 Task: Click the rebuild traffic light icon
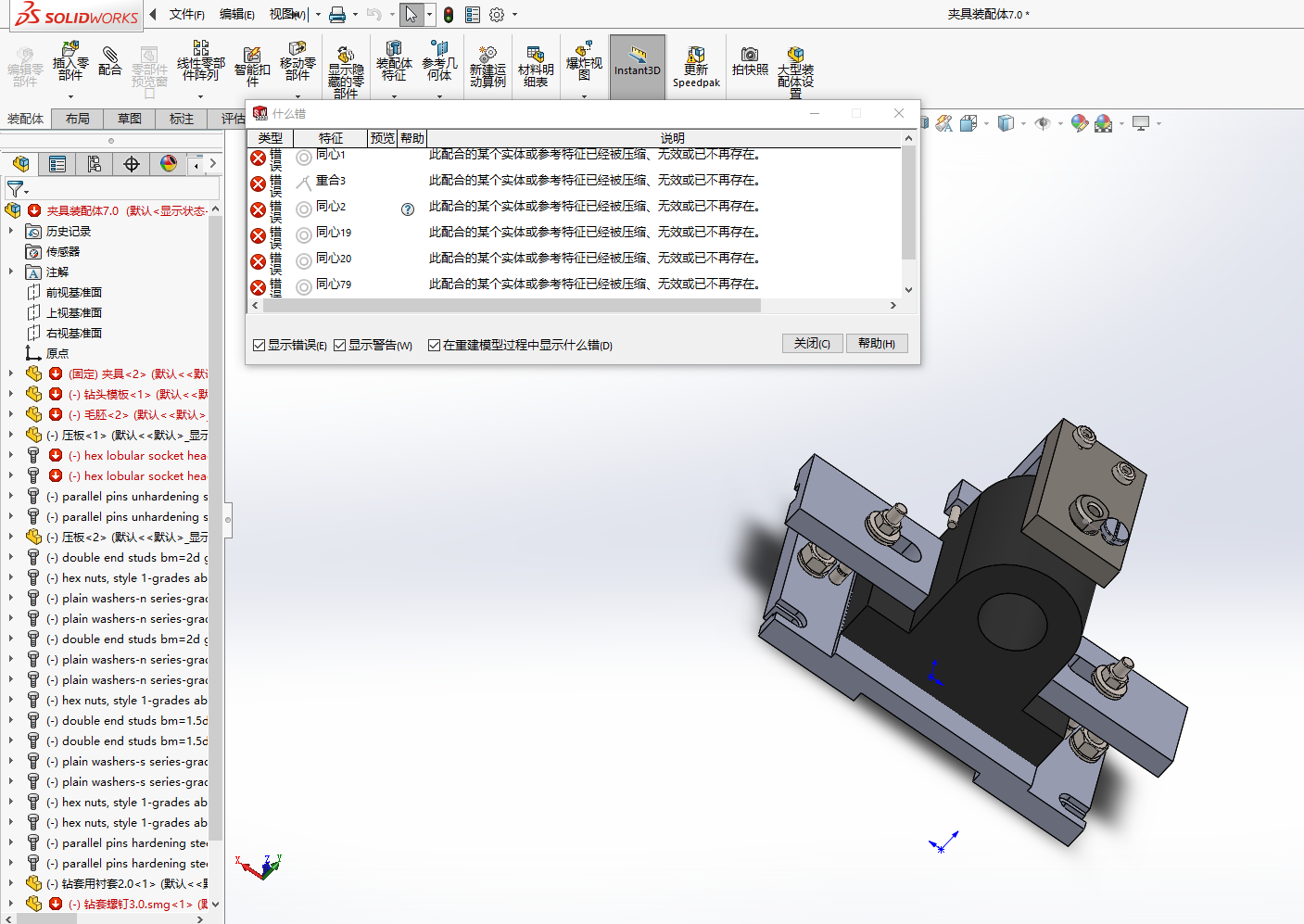pos(449,15)
